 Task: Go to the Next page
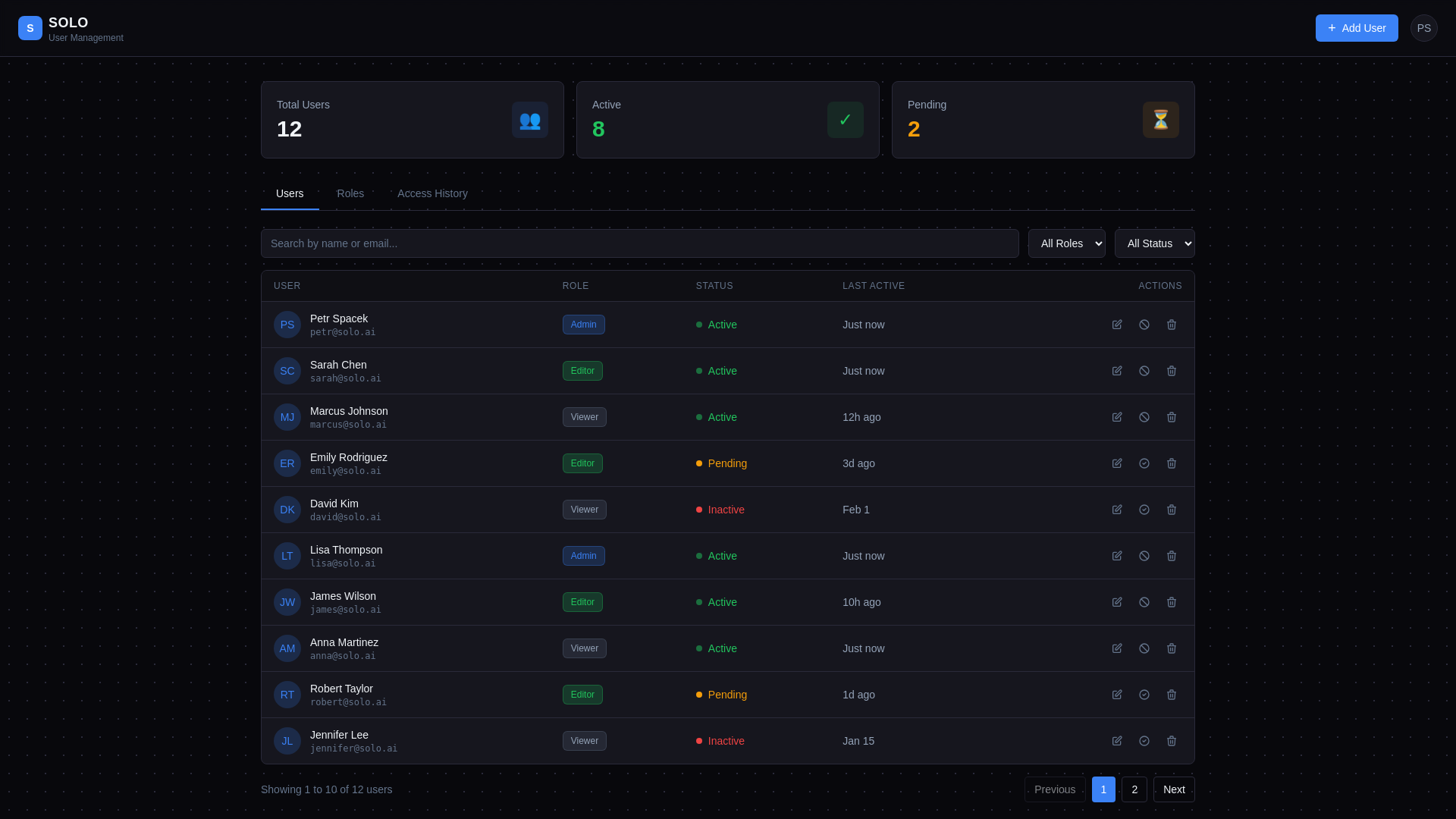pyautogui.click(x=1174, y=789)
